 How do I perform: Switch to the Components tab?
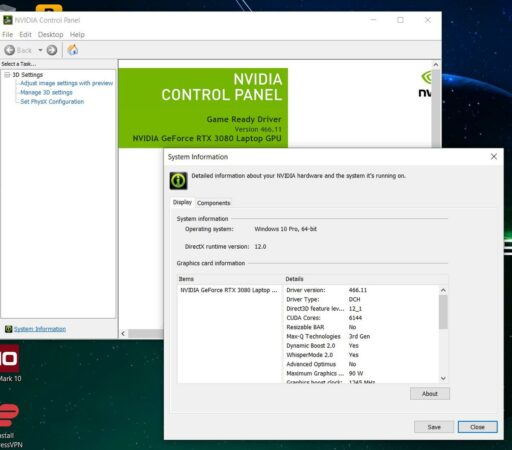click(x=213, y=203)
